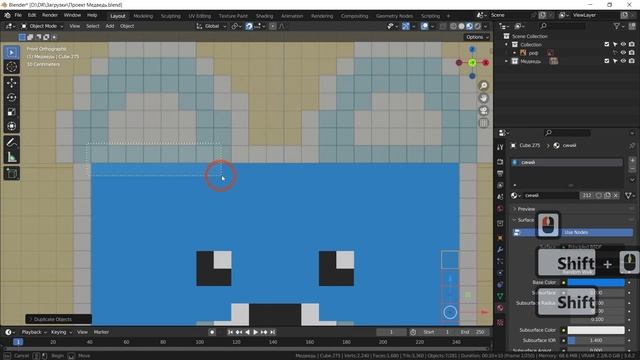
Task: Hide Collection with its eye icon
Action: [623, 44]
